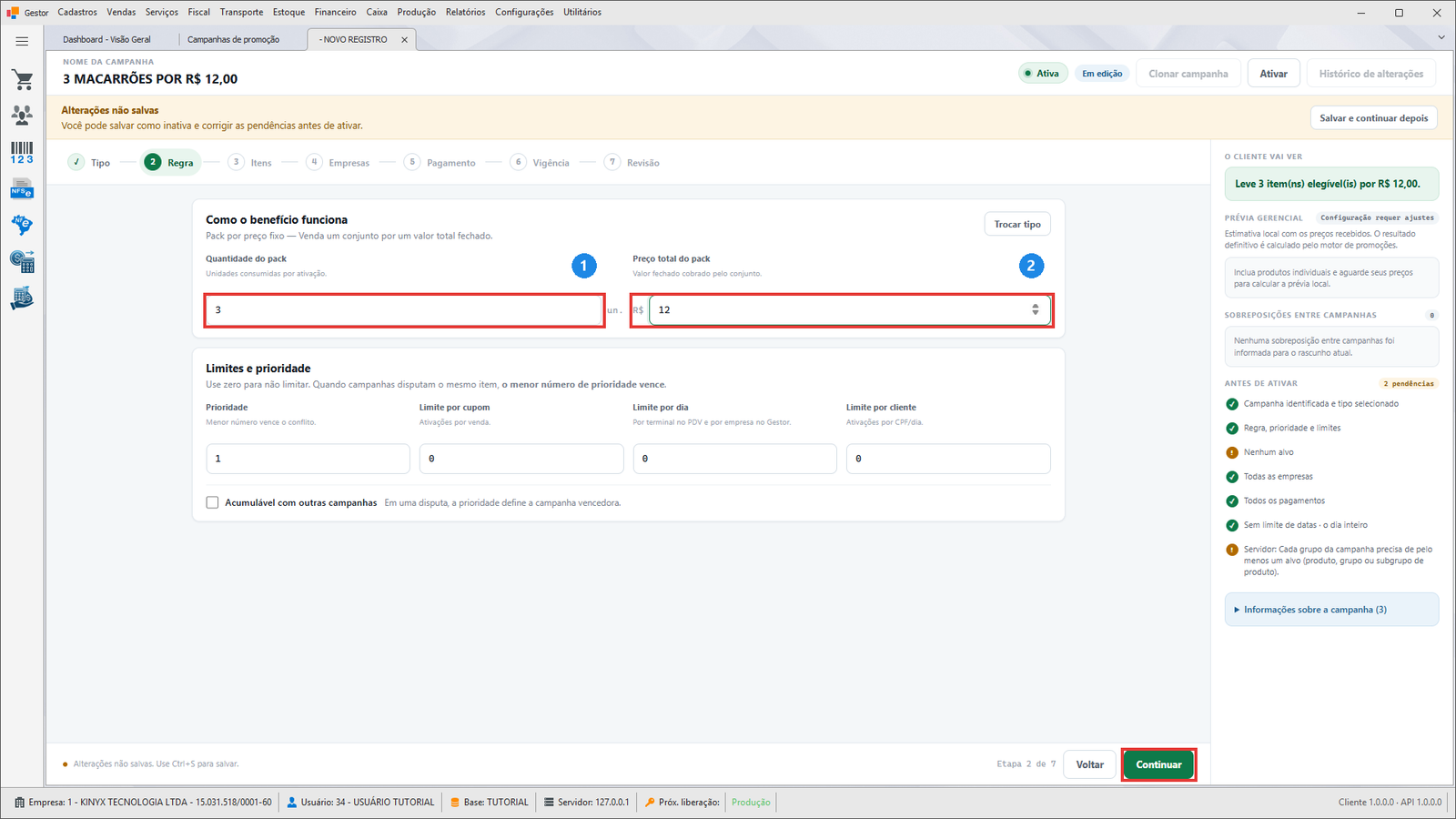Viewport: 1456px width, 819px height.
Task: Open the barcode 123 products icon
Action: [22, 153]
